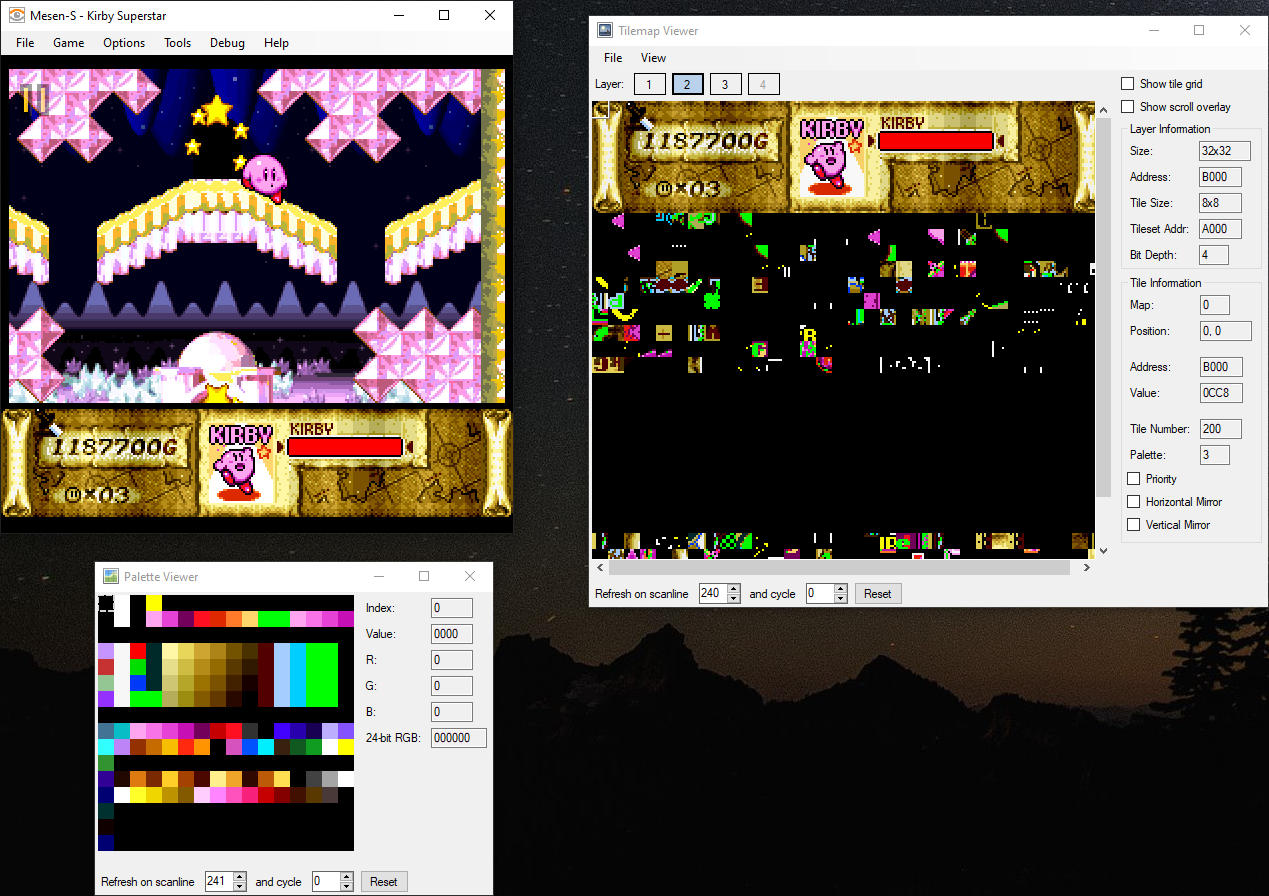Open the Help menu in Mesen-S

[x=277, y=43]
